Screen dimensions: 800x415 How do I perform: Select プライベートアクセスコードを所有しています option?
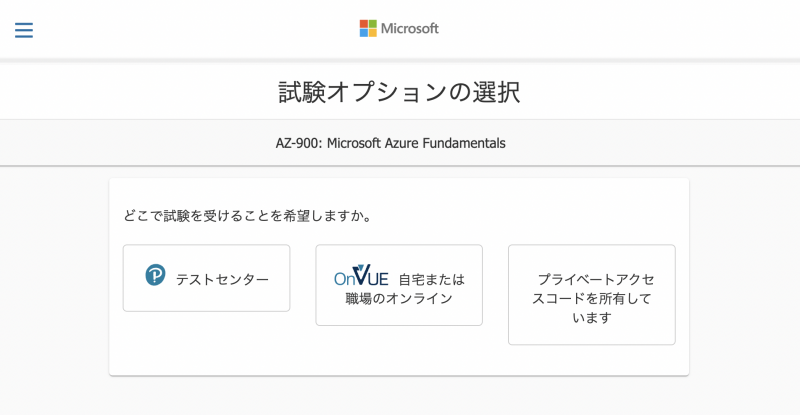591,295
